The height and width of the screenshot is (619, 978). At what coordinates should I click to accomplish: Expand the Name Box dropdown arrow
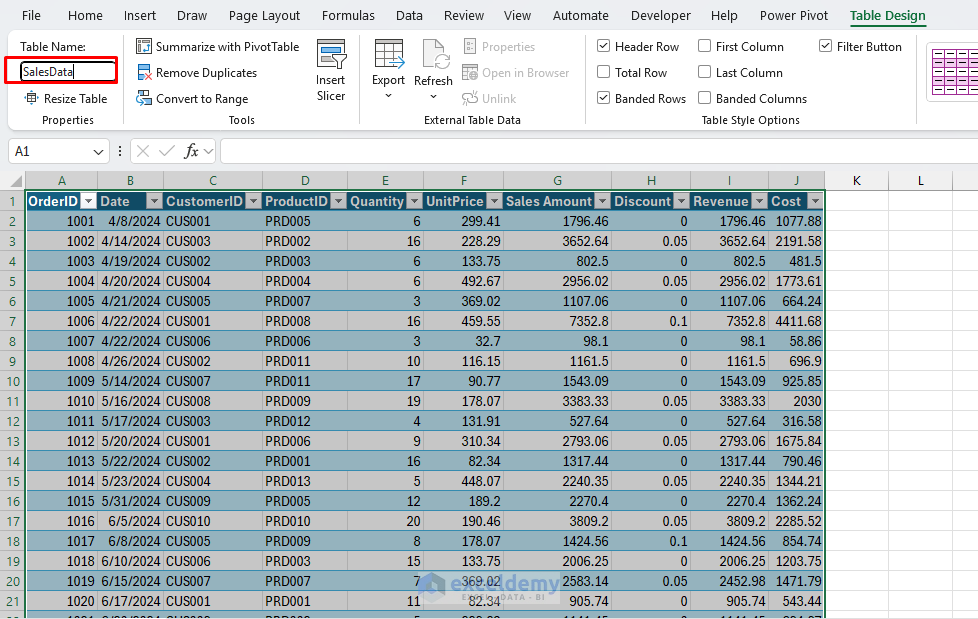click(x=98, y=151)
